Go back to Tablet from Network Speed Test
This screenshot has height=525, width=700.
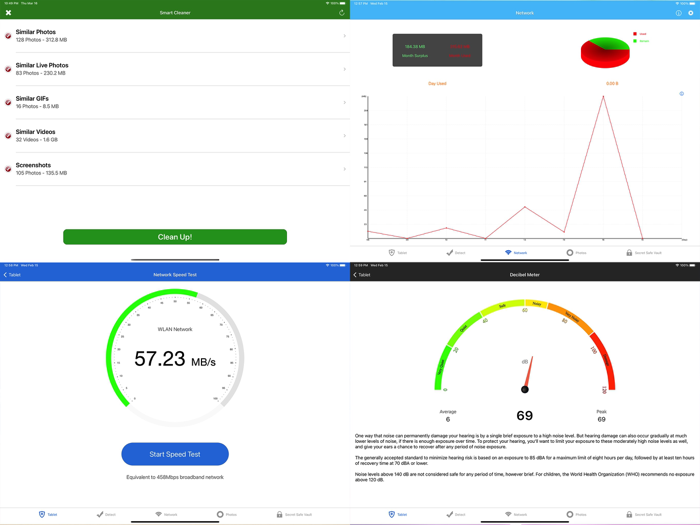click(x=12, y=275)
